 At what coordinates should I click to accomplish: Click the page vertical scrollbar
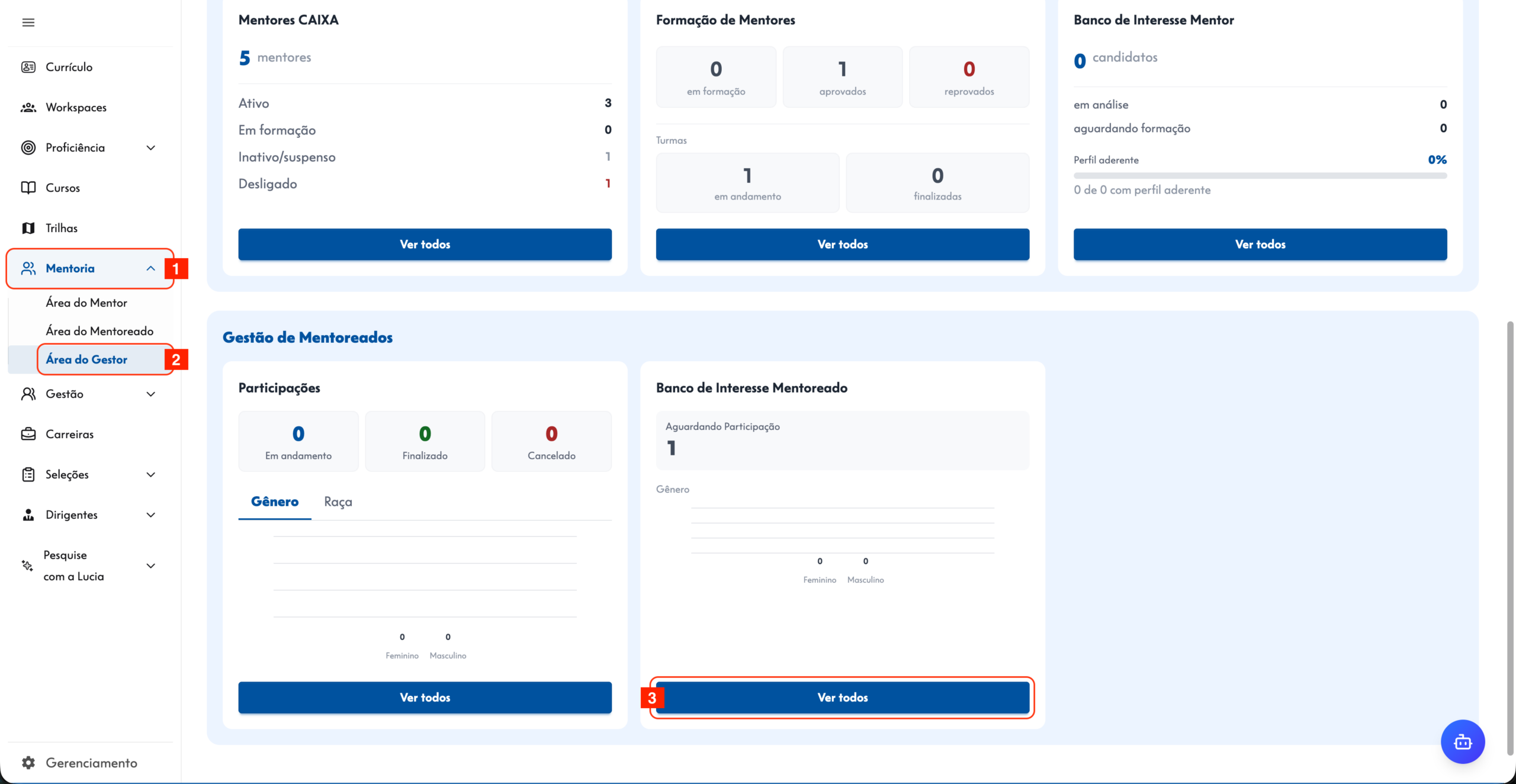click(x=1510, y=538)
